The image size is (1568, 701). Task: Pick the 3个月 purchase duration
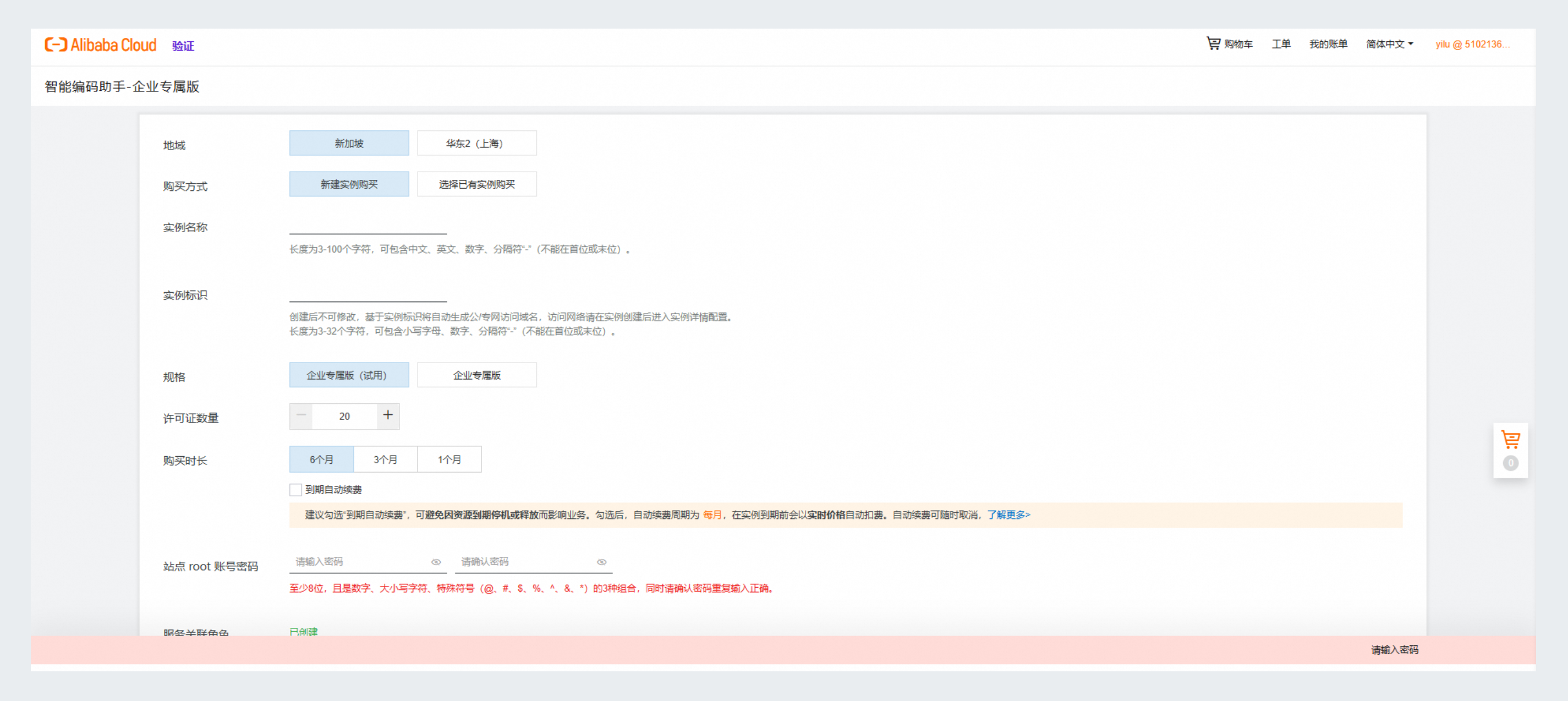coord(385,459)
